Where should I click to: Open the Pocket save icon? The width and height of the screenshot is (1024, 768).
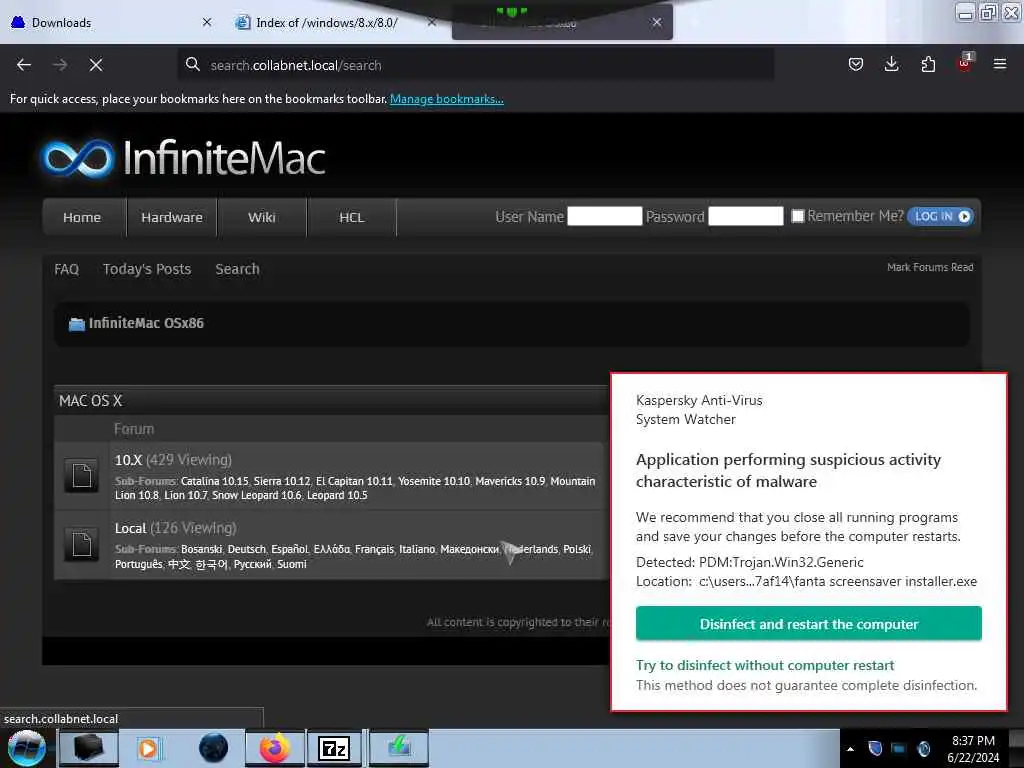click(856, 64)
